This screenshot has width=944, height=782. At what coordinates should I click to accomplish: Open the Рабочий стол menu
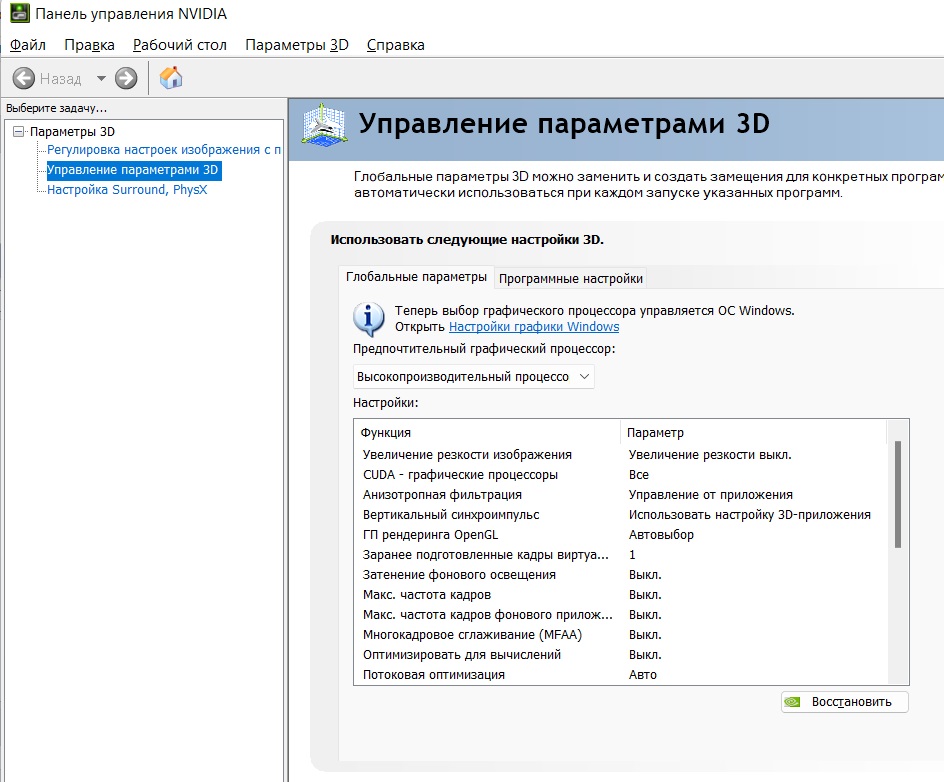click(179, 45)
